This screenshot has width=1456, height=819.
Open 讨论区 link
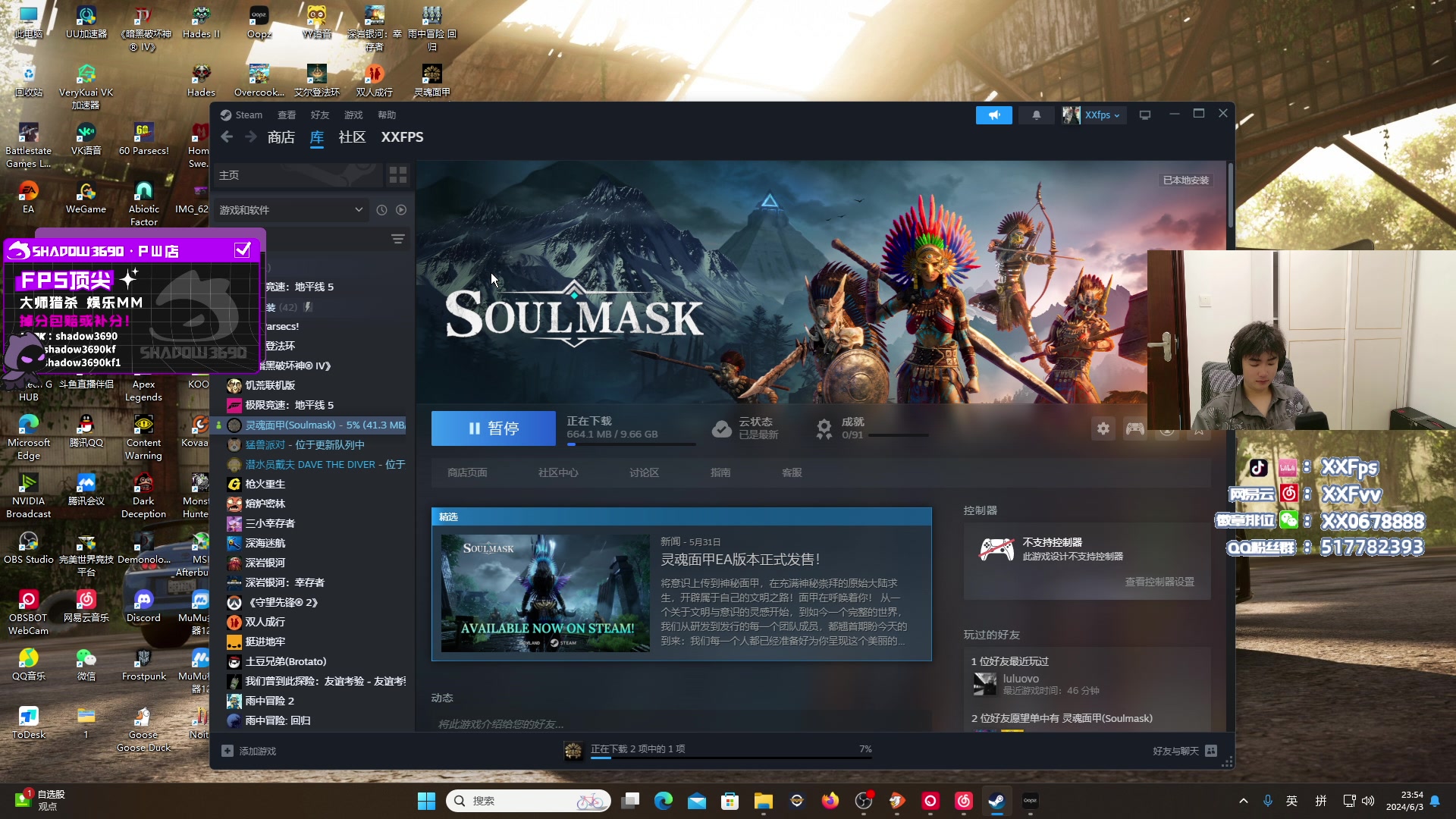click(x=644, y=472)
